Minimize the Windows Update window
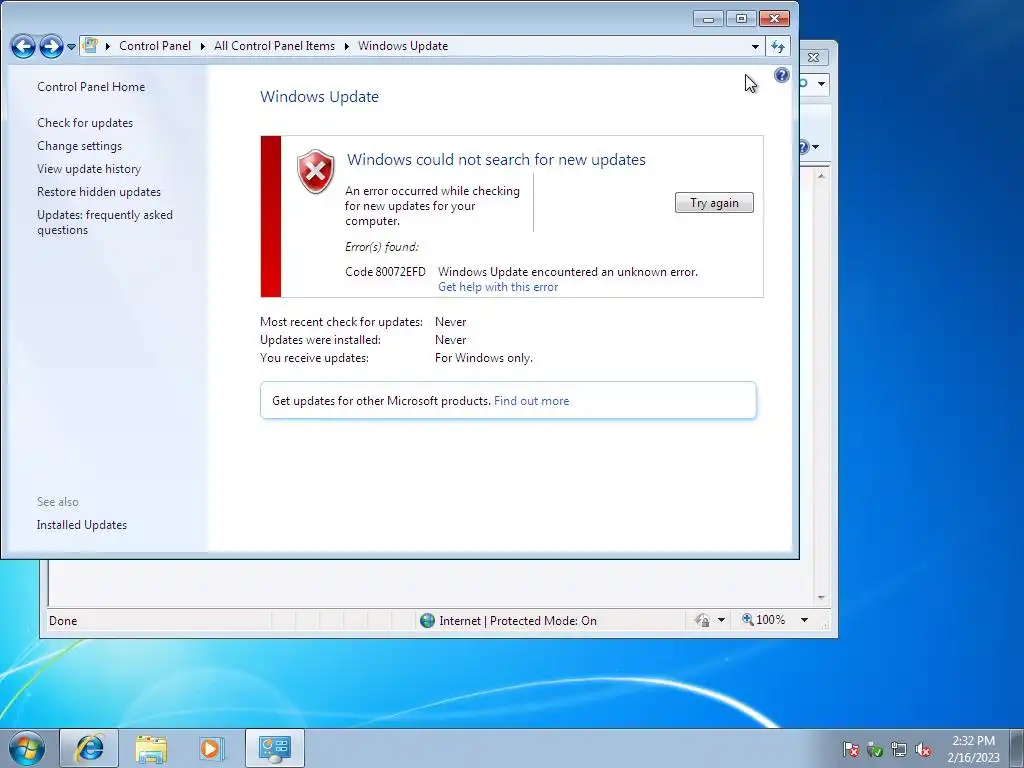Screen dimensions: 1024x768 708,19
